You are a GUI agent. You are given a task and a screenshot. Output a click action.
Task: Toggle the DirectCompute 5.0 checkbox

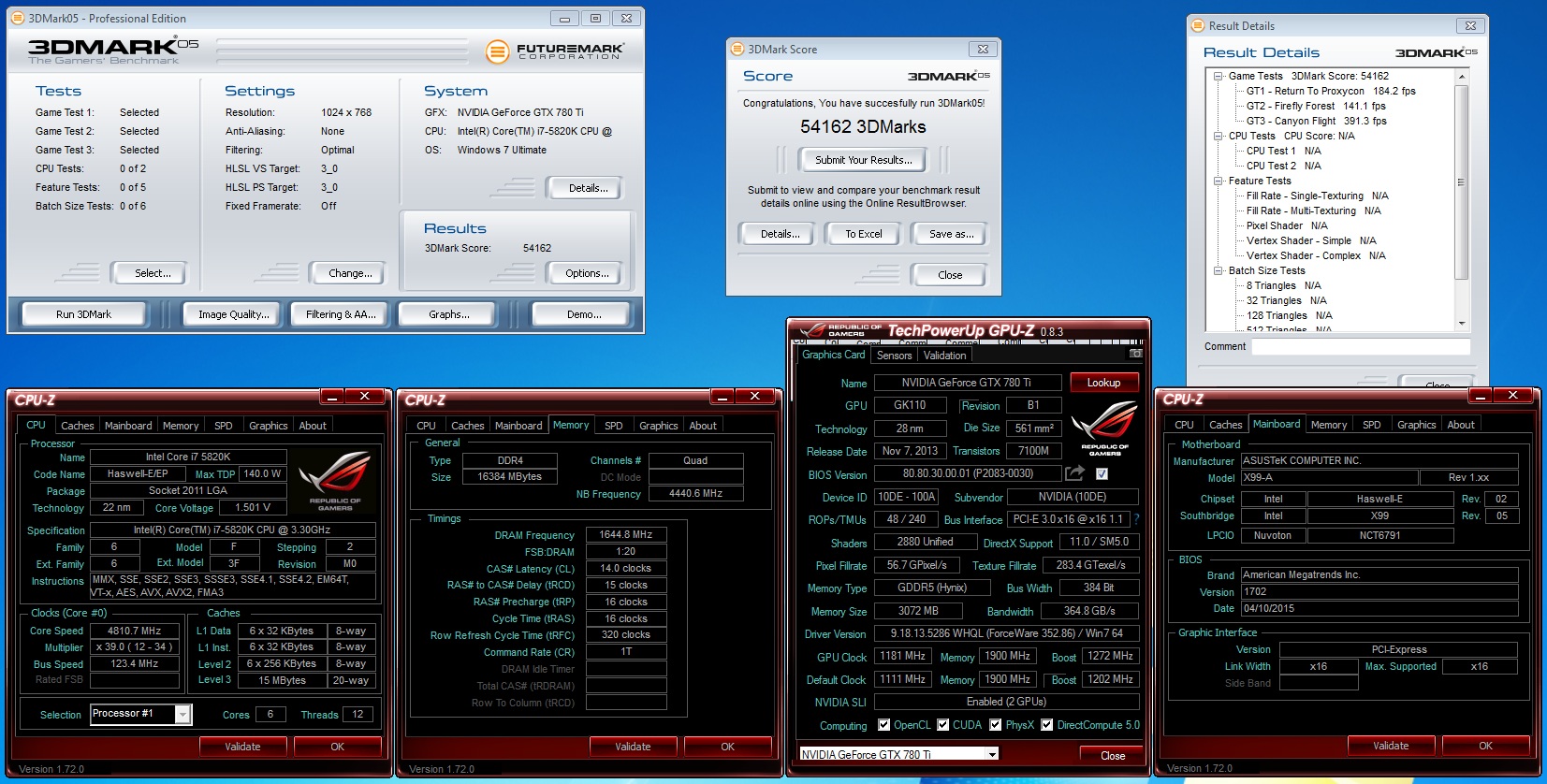1047,724
